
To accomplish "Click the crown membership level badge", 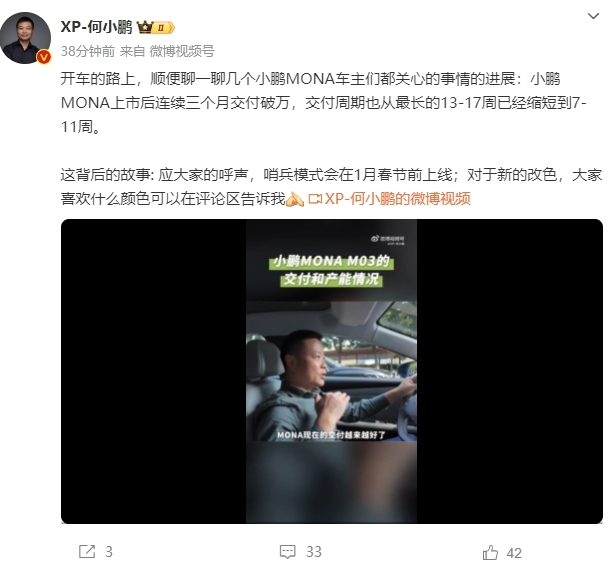I will 156,27.
